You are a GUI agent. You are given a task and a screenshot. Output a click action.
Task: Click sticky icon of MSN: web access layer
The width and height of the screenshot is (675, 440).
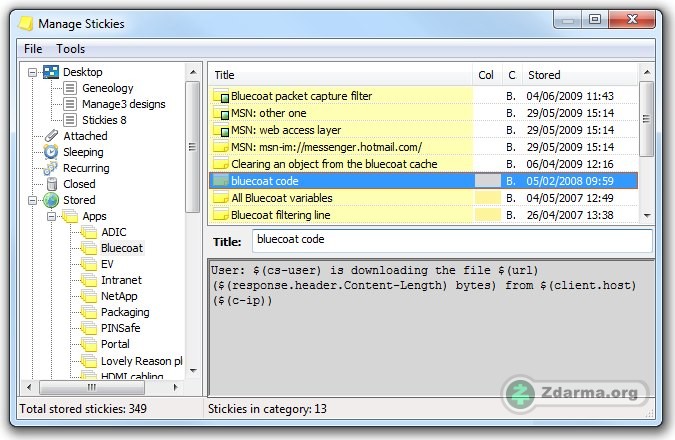(x=221, y=130)
